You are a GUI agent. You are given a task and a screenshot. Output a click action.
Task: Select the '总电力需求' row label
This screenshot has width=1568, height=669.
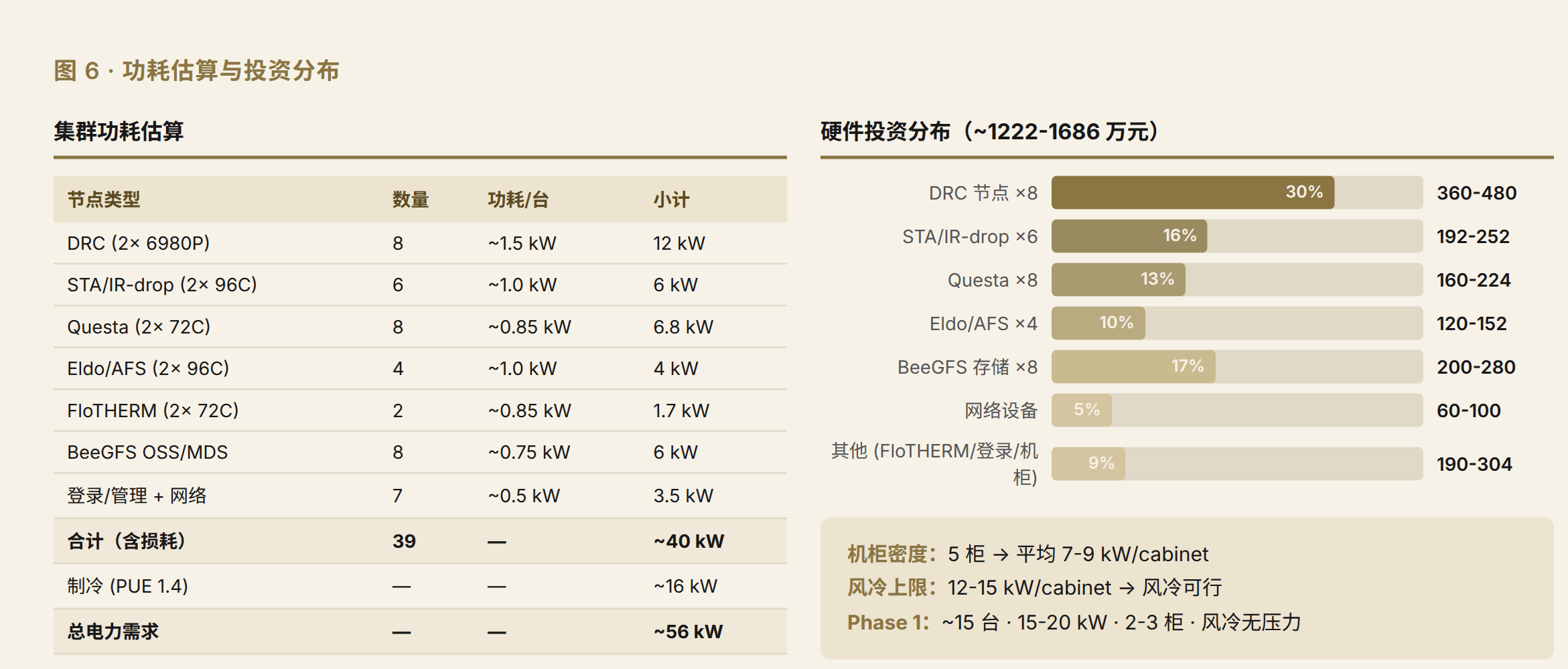[x=113, y=631]
